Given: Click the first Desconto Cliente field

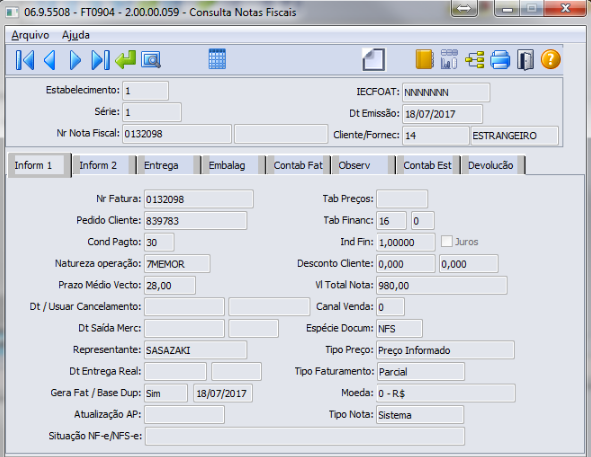Looking at the screenshot, I should 406,264.
